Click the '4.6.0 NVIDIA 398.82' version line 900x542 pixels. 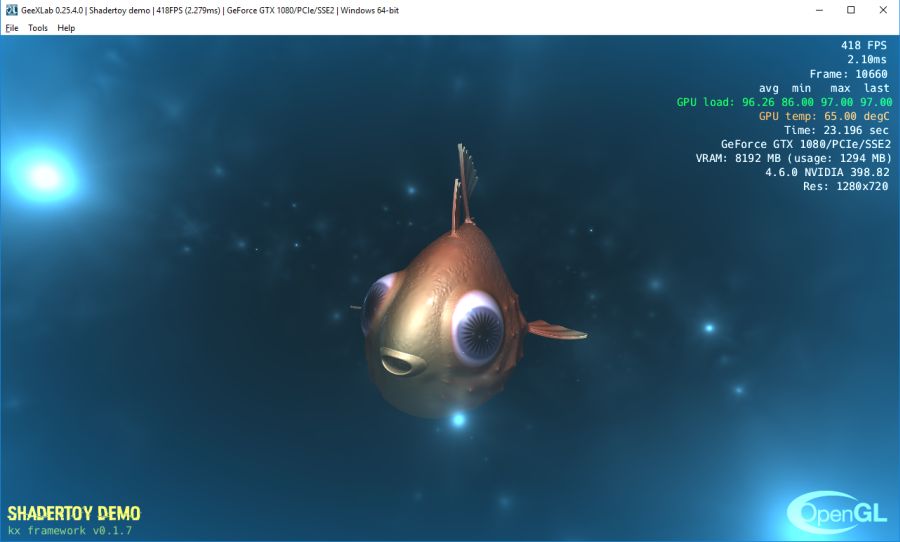pos(827,172)
